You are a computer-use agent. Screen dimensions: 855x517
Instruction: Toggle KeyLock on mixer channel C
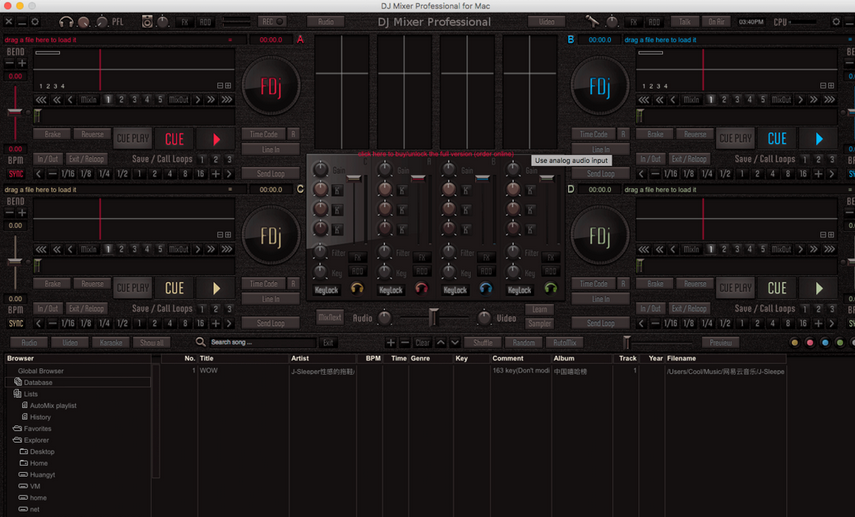pos(326,290)
